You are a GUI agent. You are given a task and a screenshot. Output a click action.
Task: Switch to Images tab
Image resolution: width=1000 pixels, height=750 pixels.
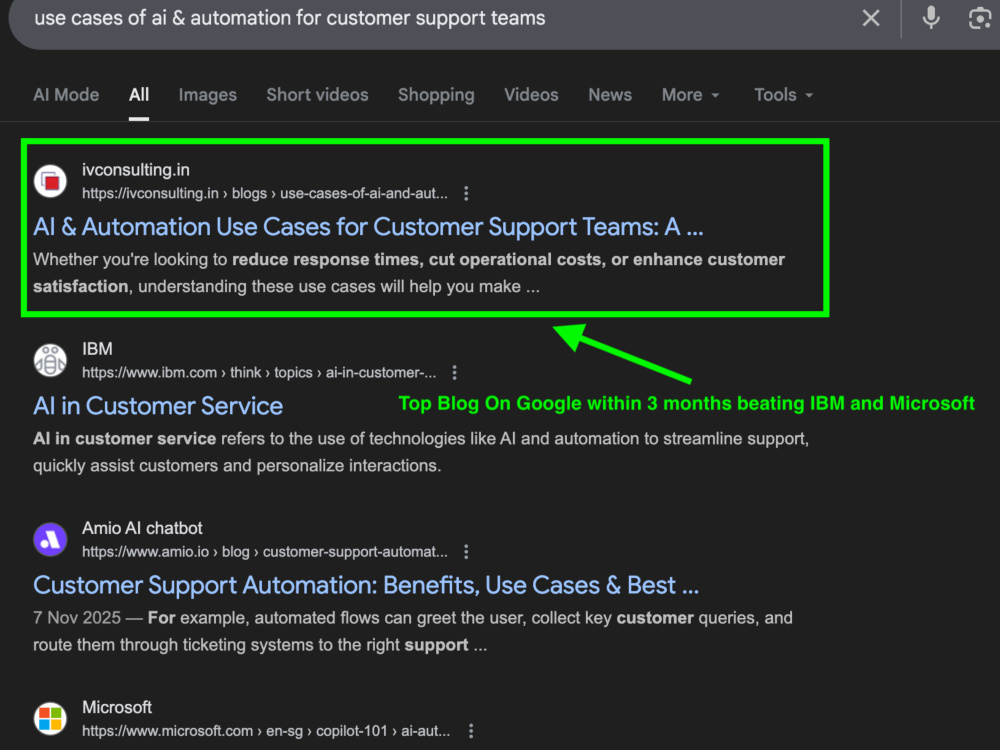(208, 95)
